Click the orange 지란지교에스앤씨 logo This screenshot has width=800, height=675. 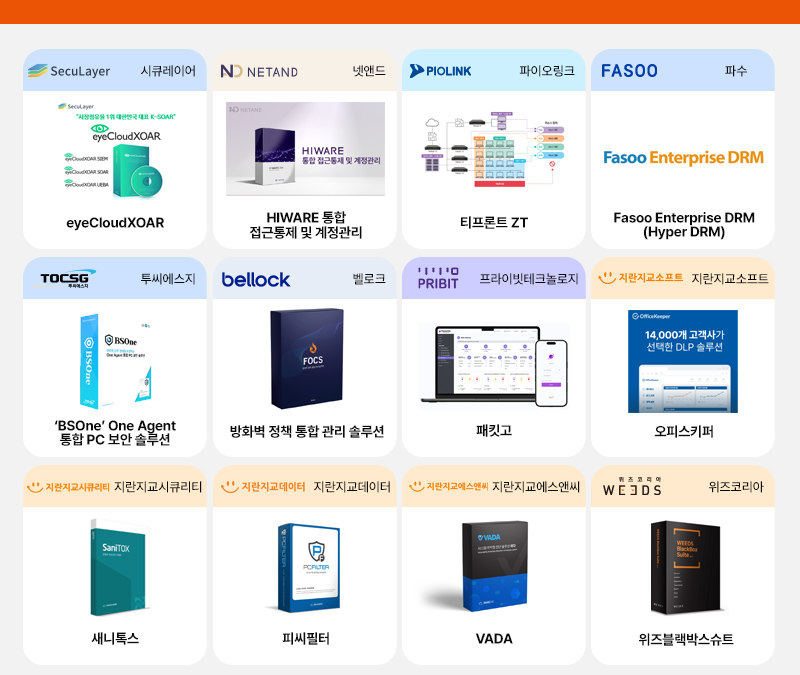448,486
